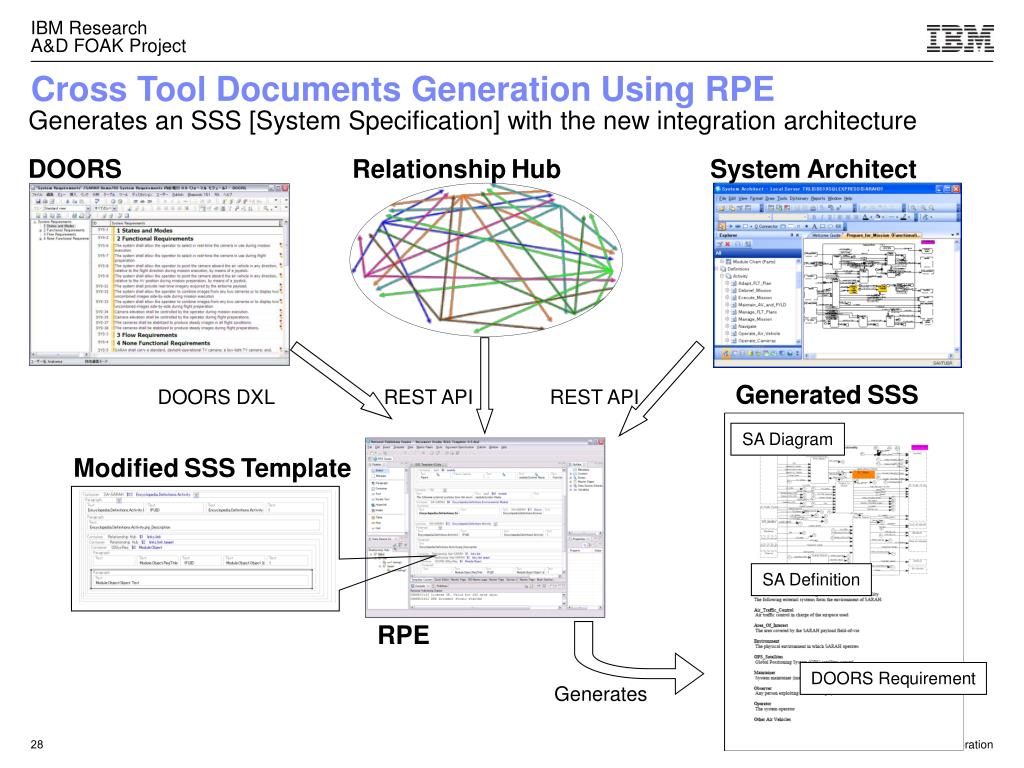The height and width of the screenshot is (768, 1024).
Task: Select Execute_Mission activity in Explorer
Action: click(751, 298)
